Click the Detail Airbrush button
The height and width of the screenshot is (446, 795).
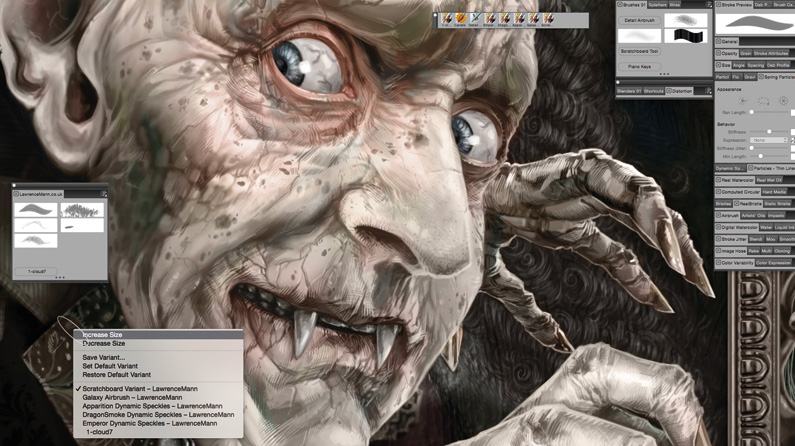639,20
